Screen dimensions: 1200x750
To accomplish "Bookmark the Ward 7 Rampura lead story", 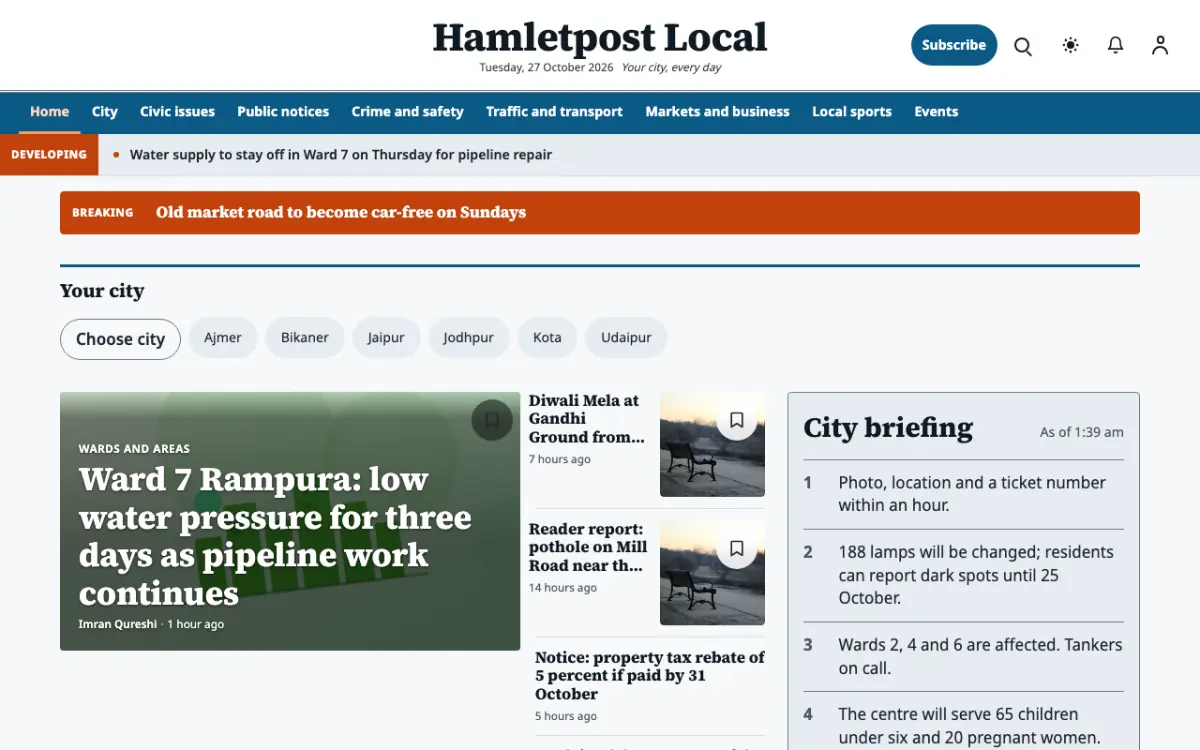I will coord(492,421).
